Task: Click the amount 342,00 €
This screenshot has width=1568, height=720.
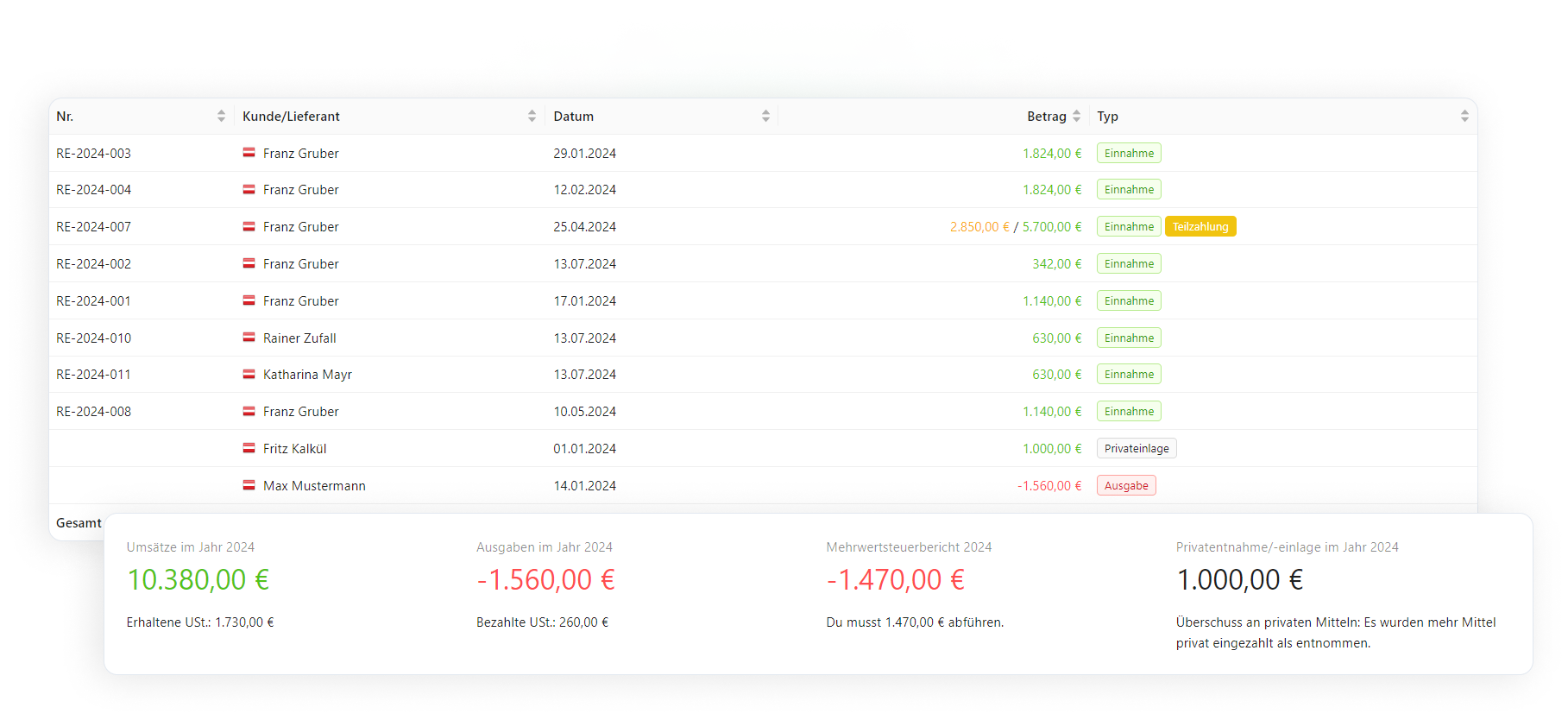Action: [1056, 264]
